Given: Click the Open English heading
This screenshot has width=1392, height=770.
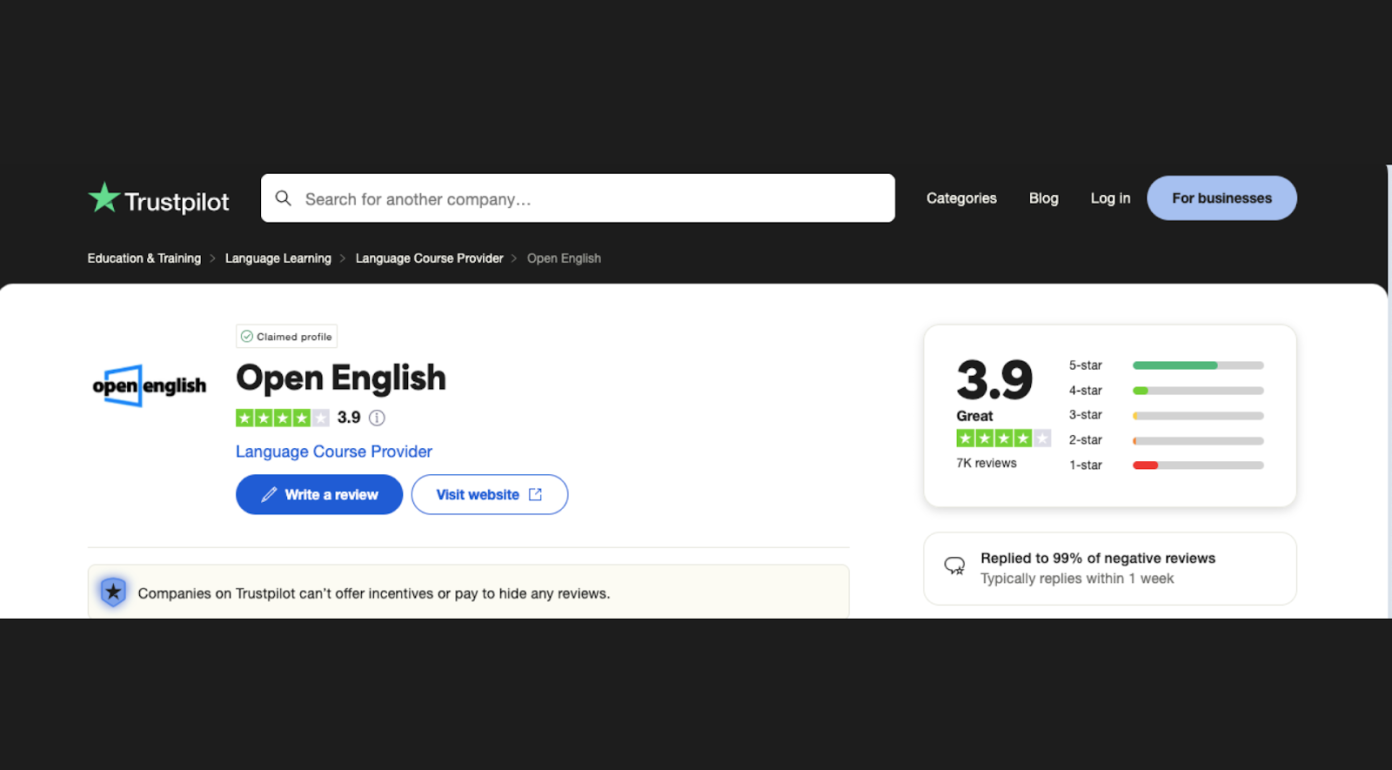Looking at the screenshot, I should pyautogui.click(x=341, y=378).
